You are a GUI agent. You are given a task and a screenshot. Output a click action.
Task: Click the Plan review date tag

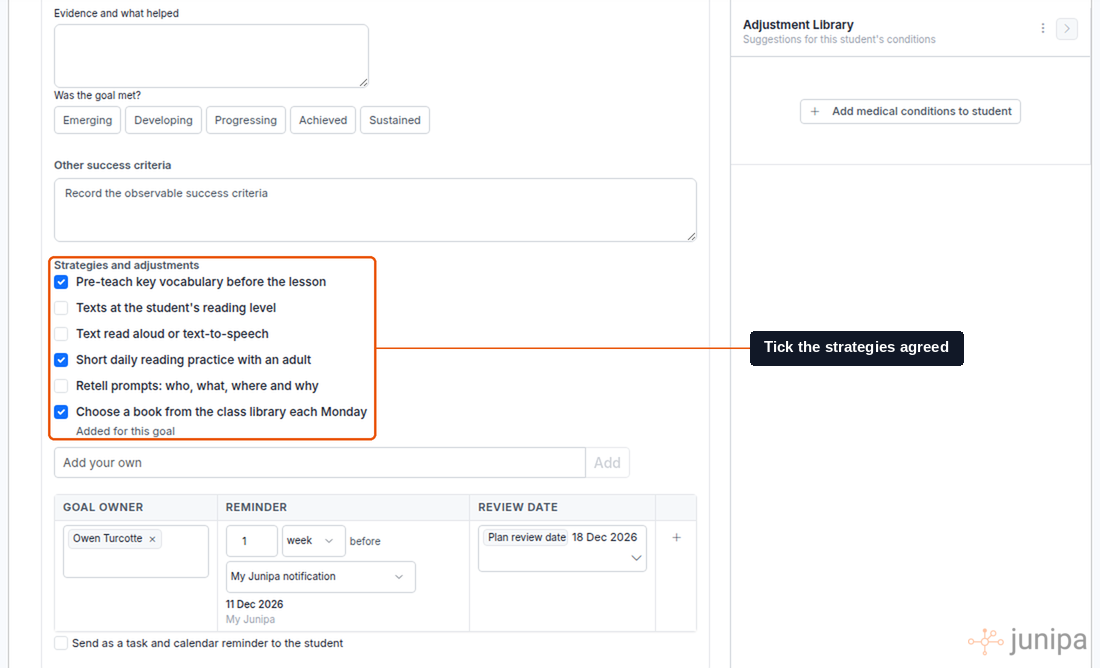click(x=527, y=537)
